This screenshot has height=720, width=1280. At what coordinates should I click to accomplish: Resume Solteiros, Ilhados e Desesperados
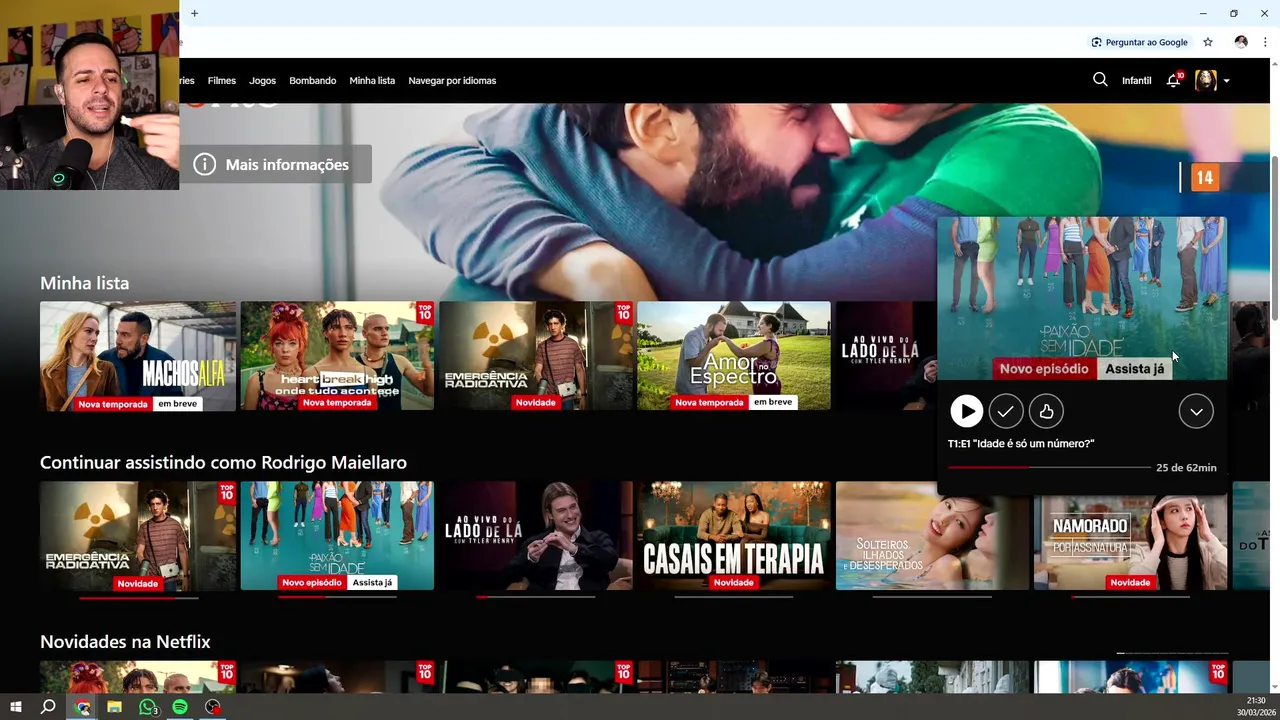932,536
